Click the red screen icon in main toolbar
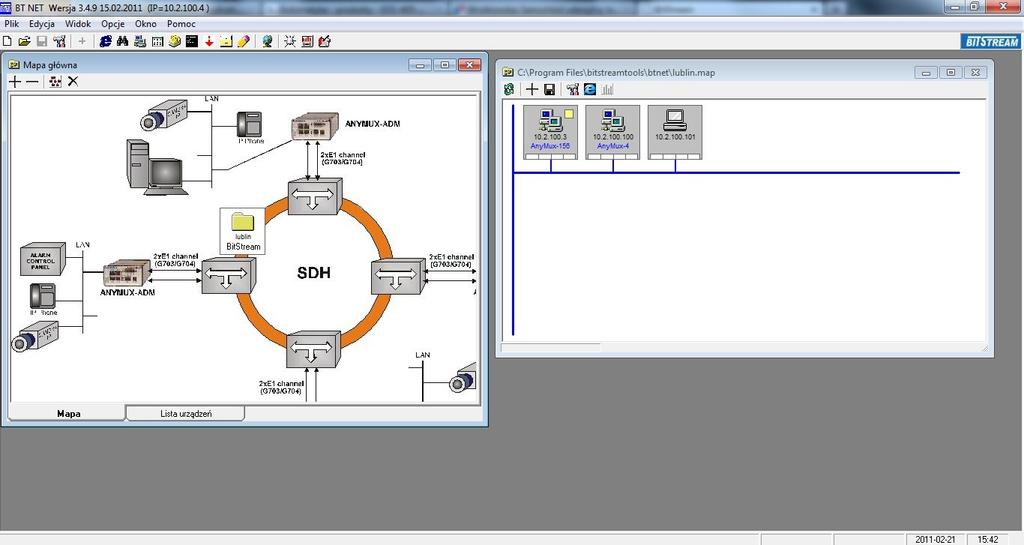 [307, 41]
